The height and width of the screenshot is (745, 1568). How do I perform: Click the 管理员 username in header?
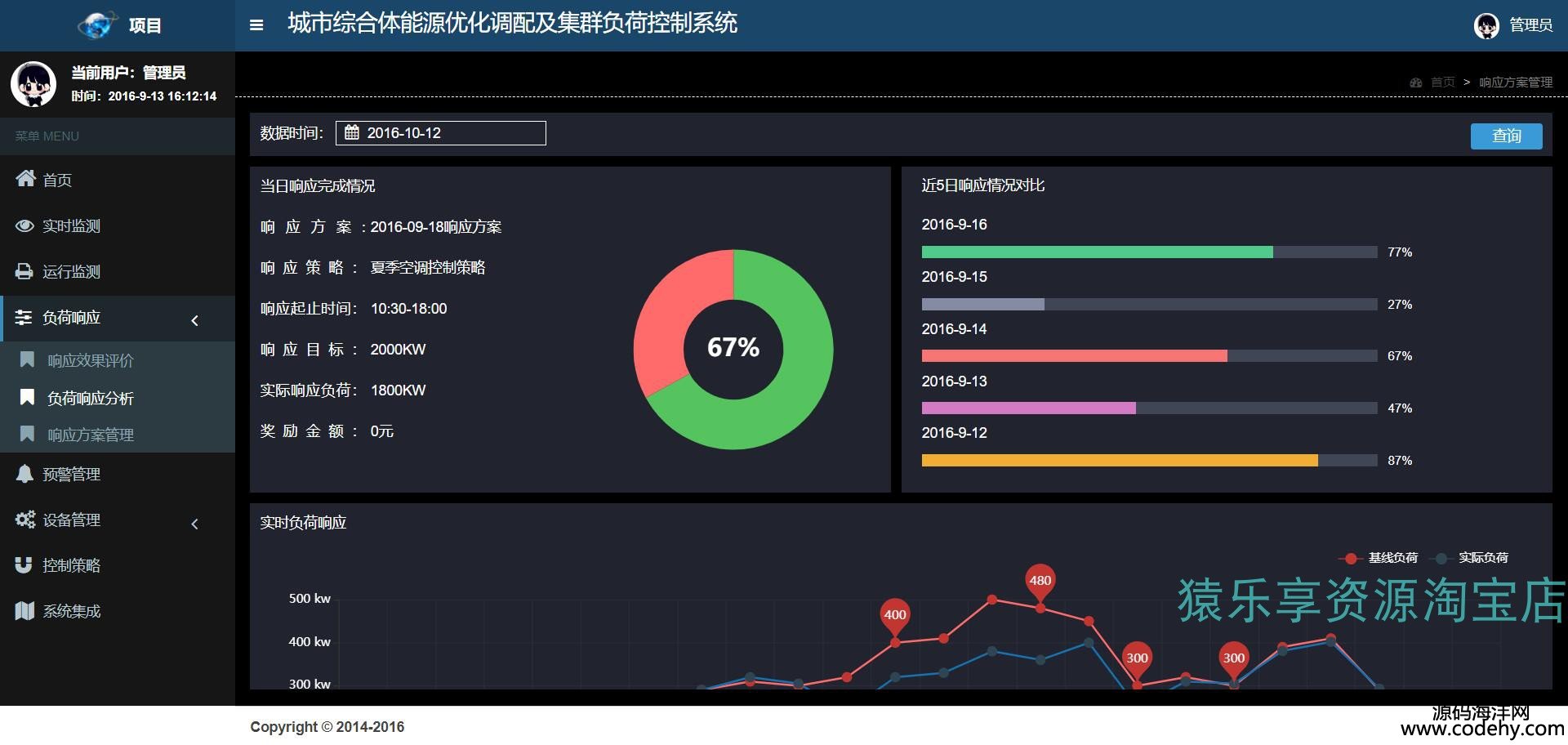click(1530, 25)
